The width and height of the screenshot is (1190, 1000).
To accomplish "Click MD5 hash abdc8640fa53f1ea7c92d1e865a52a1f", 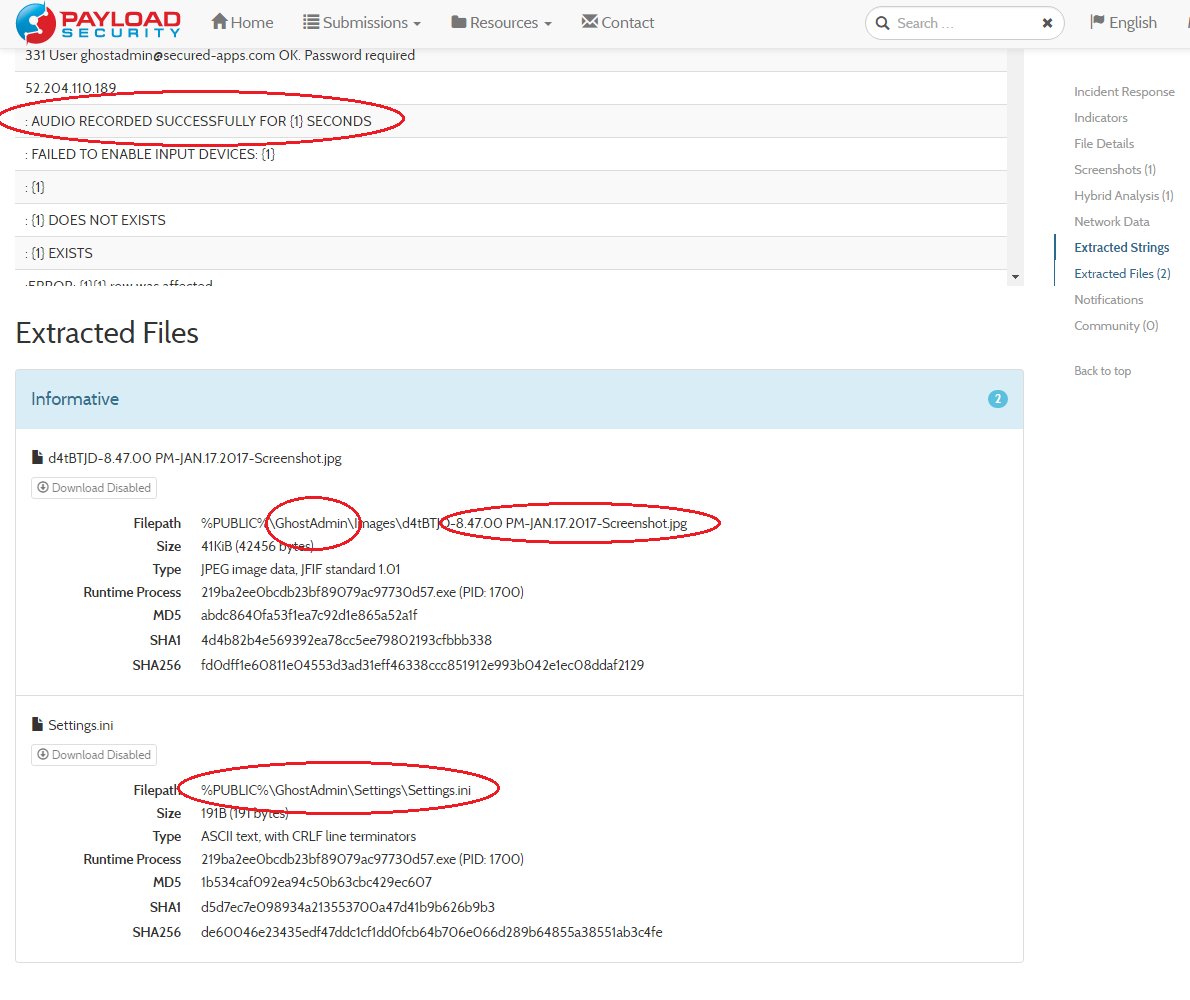I will point(309,615).
